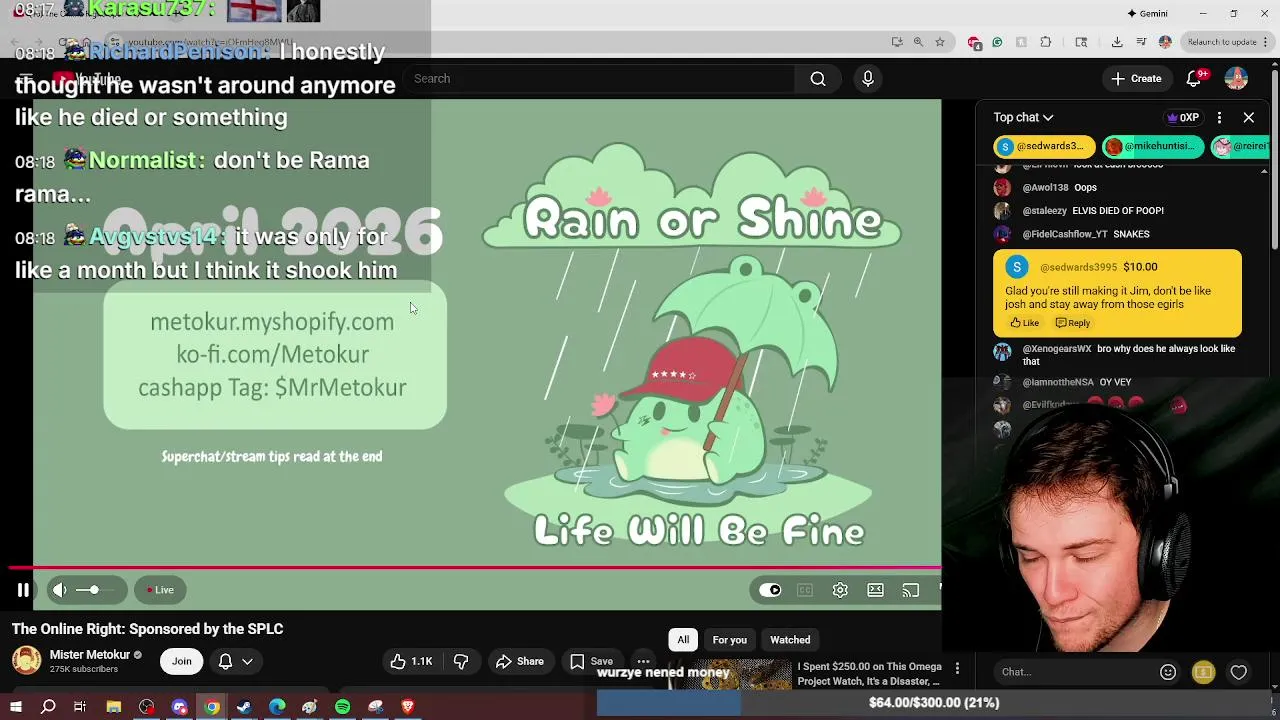Reply to the $10.00 super chat message
The image size is (1280, 720).
[1073, 323]
